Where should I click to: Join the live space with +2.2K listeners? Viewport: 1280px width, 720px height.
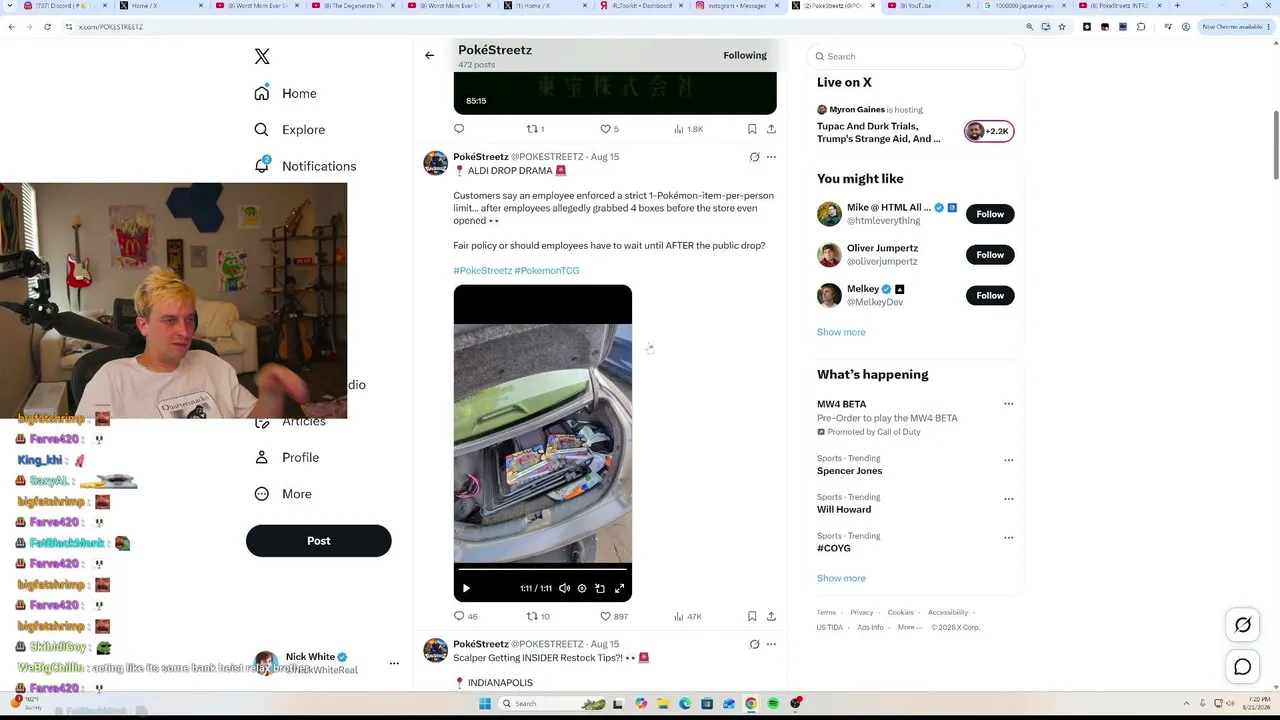pos(989,131)
